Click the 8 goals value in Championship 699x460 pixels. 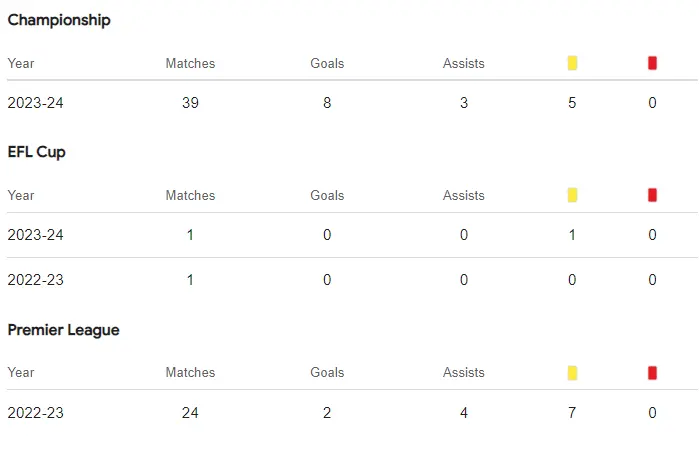pos(327,103)
